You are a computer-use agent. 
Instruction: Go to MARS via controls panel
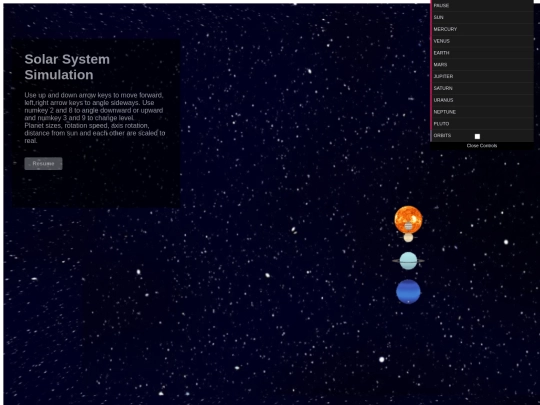482,64
